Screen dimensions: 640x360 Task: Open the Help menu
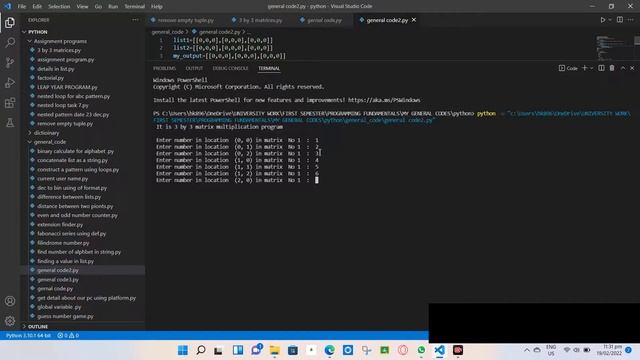(x=157, y=6)
